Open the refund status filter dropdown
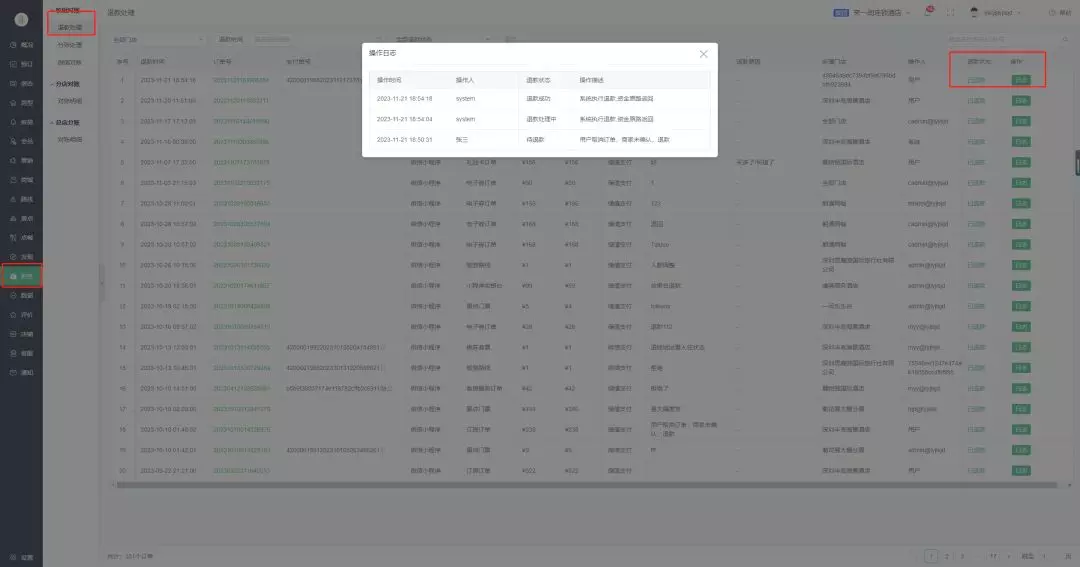Screen dimensions: 1080x567 [442, 39]
